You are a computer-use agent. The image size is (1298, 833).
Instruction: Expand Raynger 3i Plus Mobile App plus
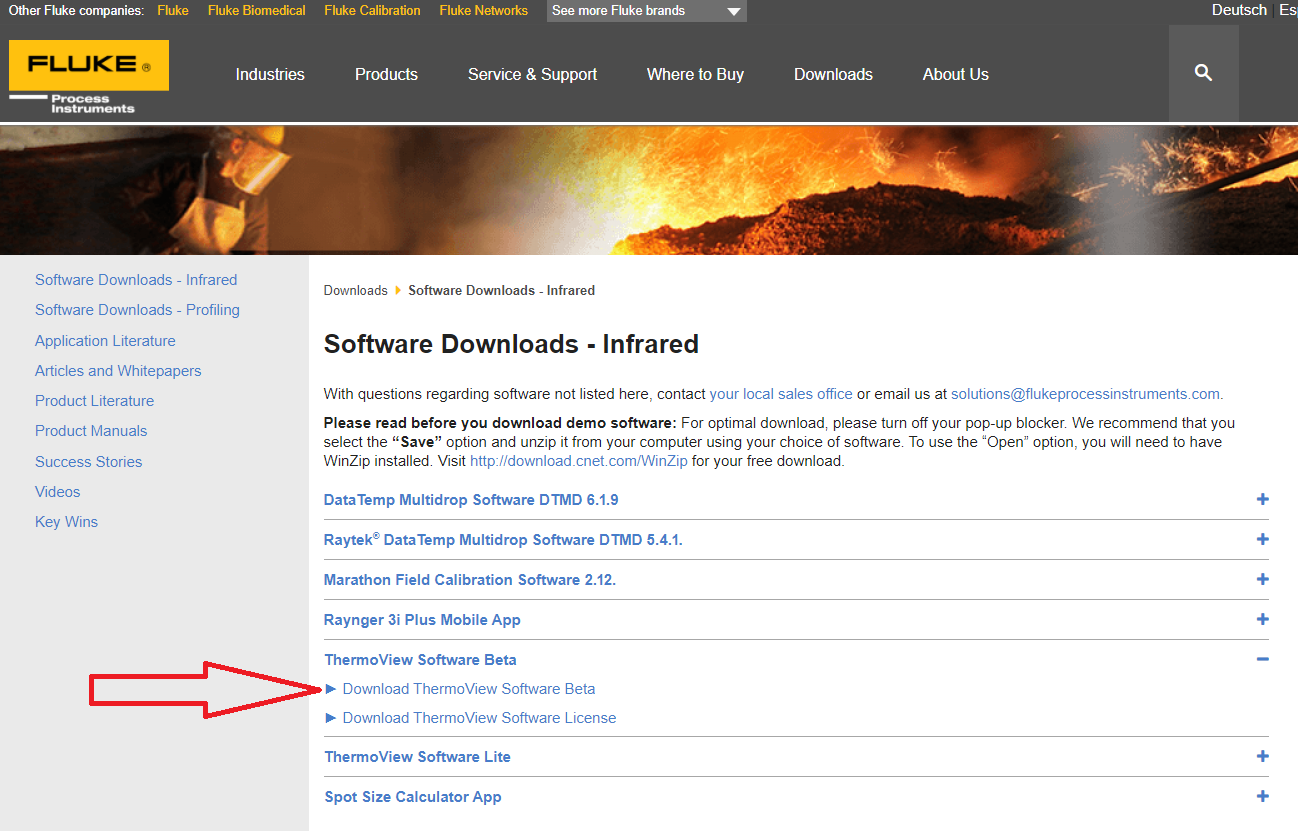[1262, 620]
